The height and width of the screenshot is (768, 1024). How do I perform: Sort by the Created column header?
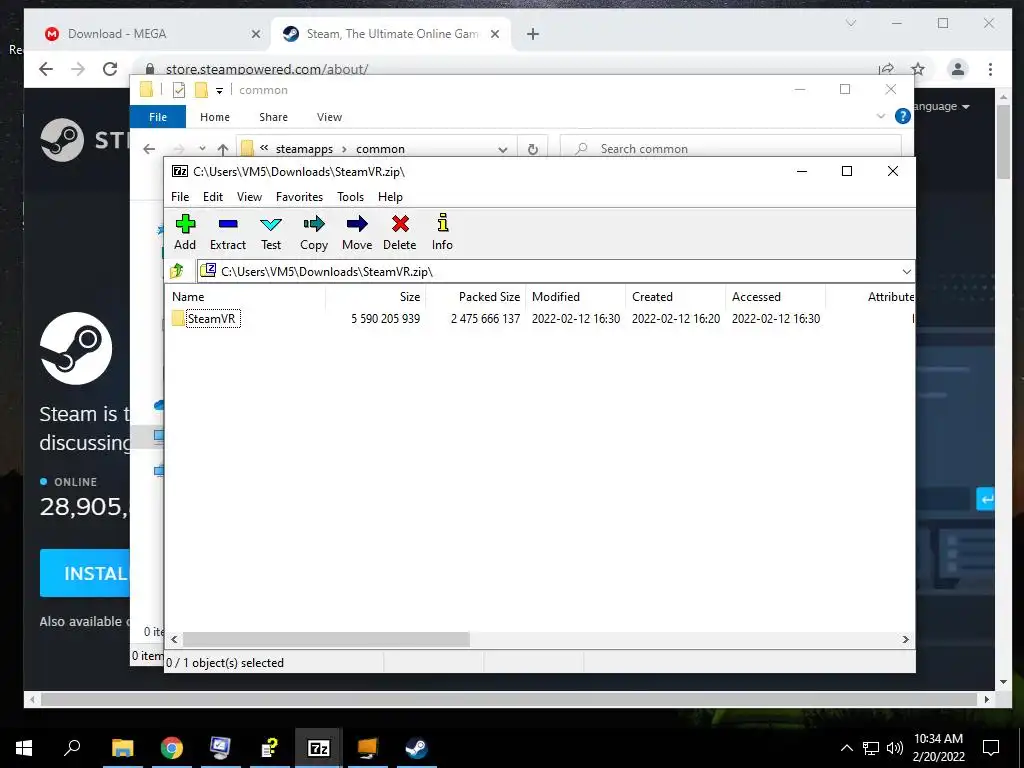pyautogui.click(x=675, y=296)
